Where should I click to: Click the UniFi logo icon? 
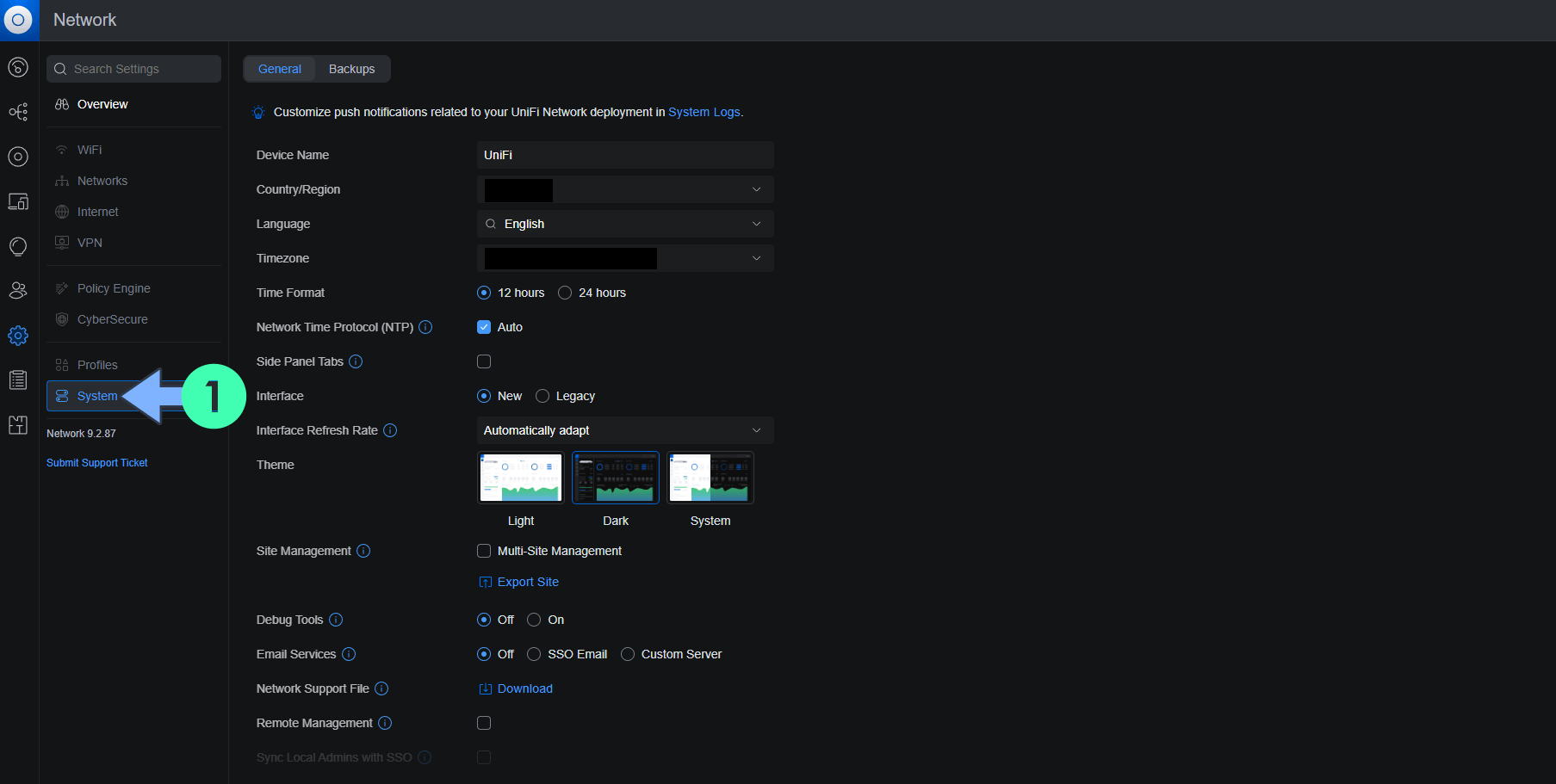coord(18,20)
